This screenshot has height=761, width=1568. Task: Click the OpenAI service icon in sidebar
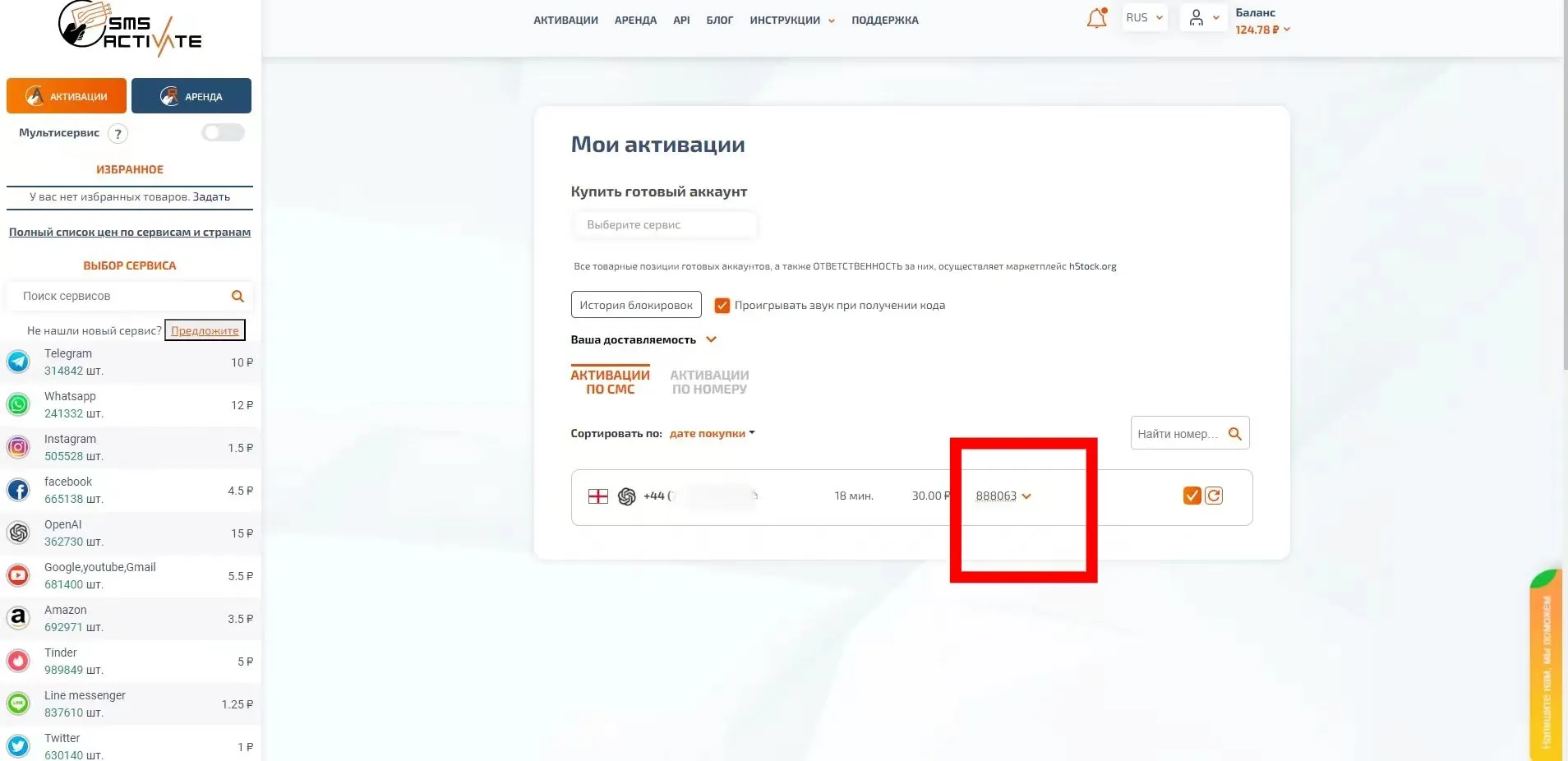(x=18, y=533)
